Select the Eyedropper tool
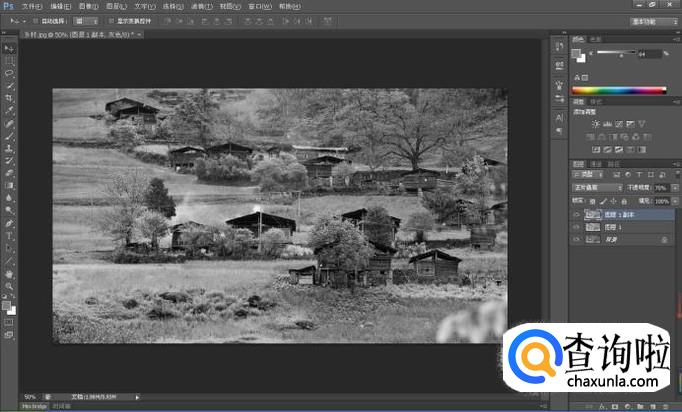 click(x=9, y=111)
